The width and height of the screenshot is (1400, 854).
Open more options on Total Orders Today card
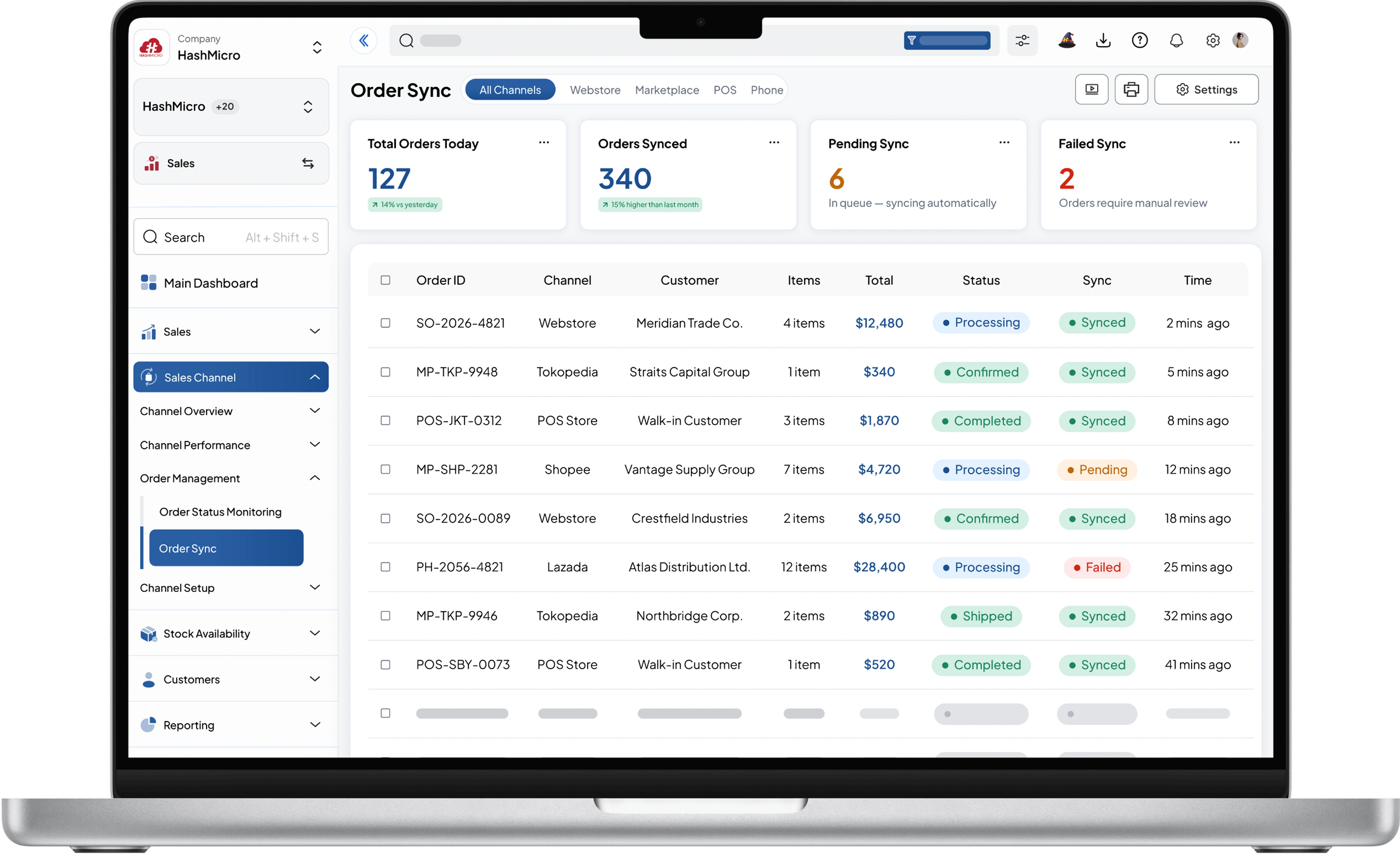[x=544, y=143]
